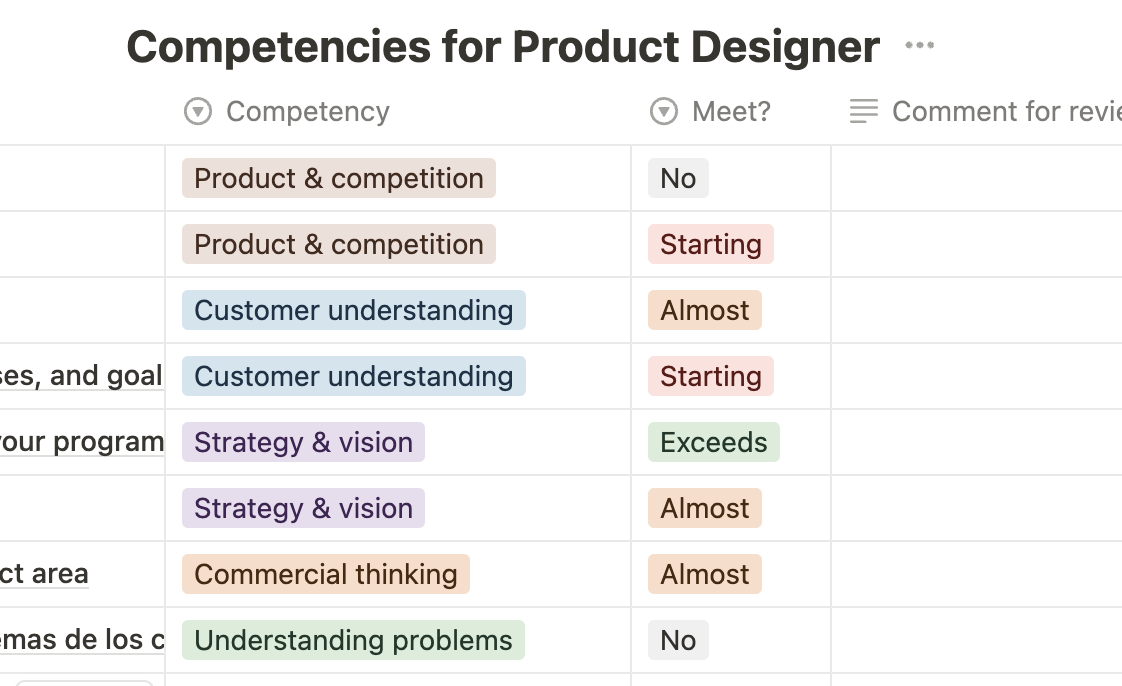This screenshot has width=1122, height=686.
Task: Click the second 'Product & competition' tag
Action: click(x=339, y=244)
